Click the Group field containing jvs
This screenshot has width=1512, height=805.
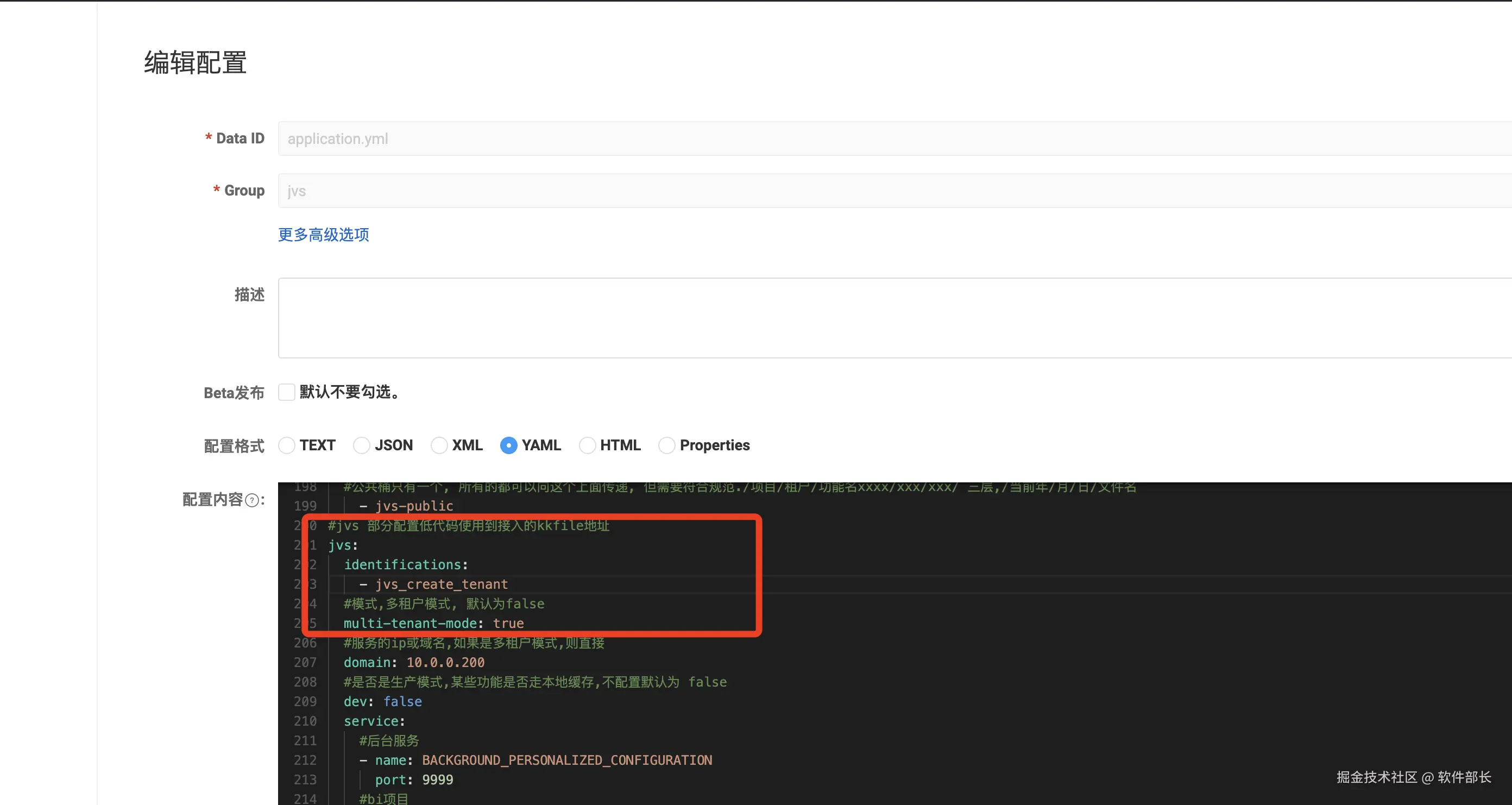pyautogui.click(x=880, y=191)
